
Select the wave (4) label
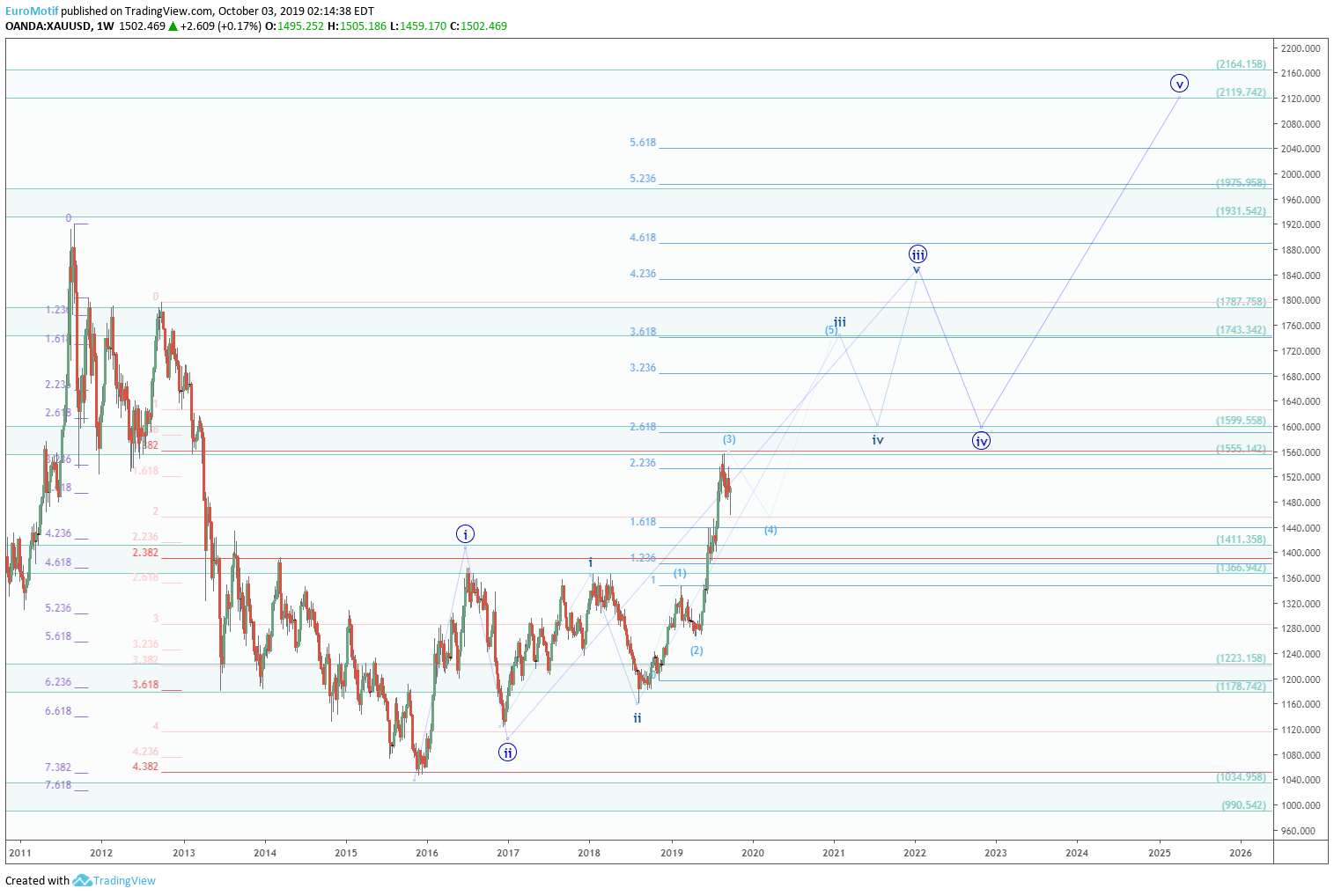click(770, 530)
